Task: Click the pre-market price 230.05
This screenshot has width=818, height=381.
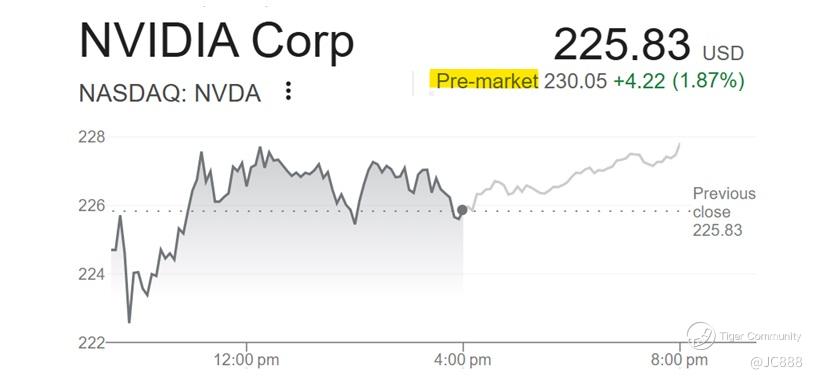Action: click(575, 81)
